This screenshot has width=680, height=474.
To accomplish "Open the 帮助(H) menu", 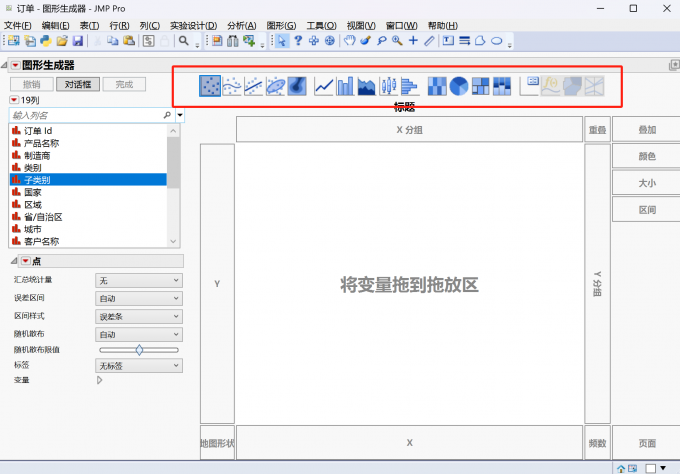I will (x=442, y=26).
